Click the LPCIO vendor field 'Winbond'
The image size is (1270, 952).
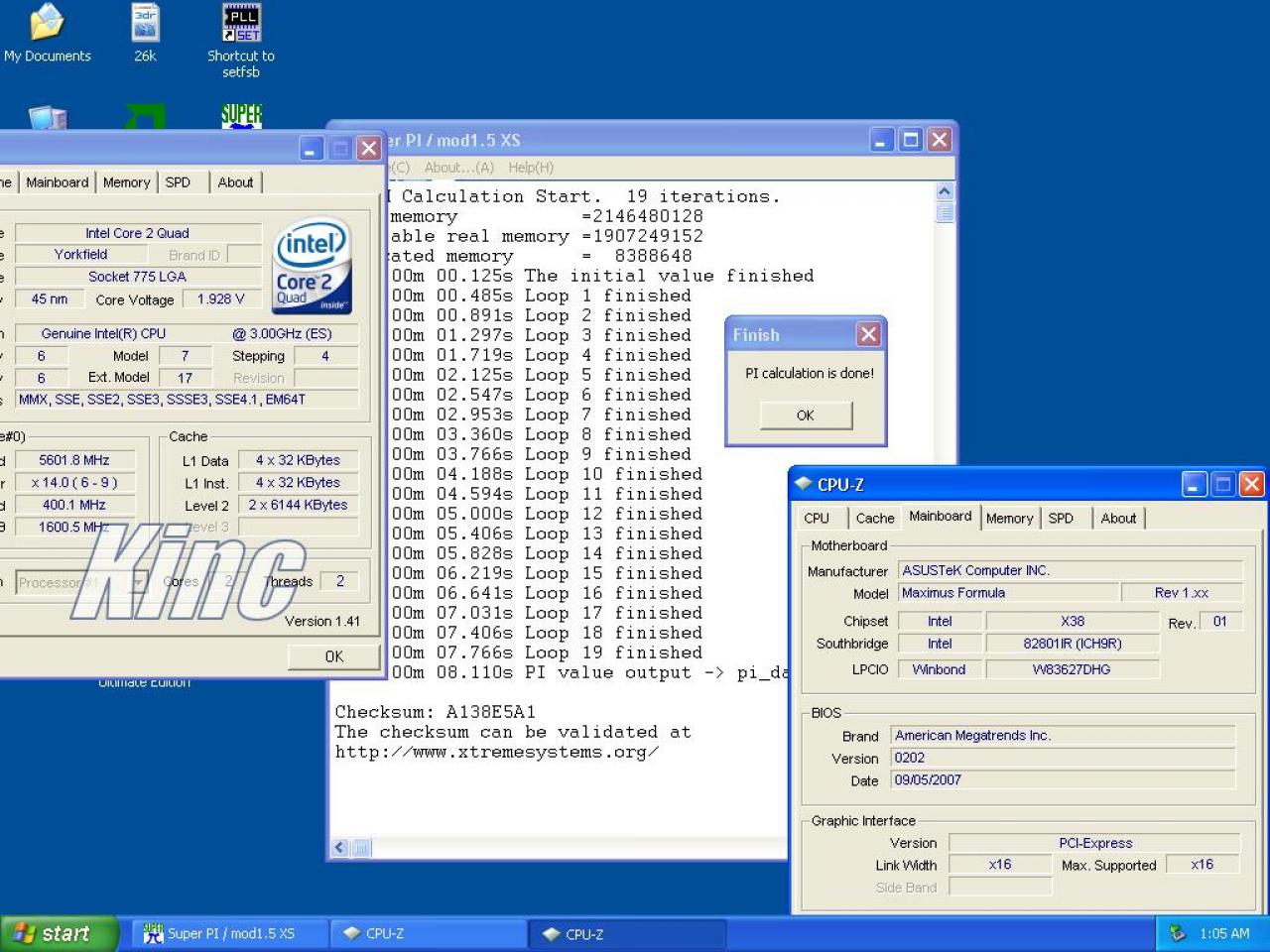pyautogui.click(x=940, y=669)
